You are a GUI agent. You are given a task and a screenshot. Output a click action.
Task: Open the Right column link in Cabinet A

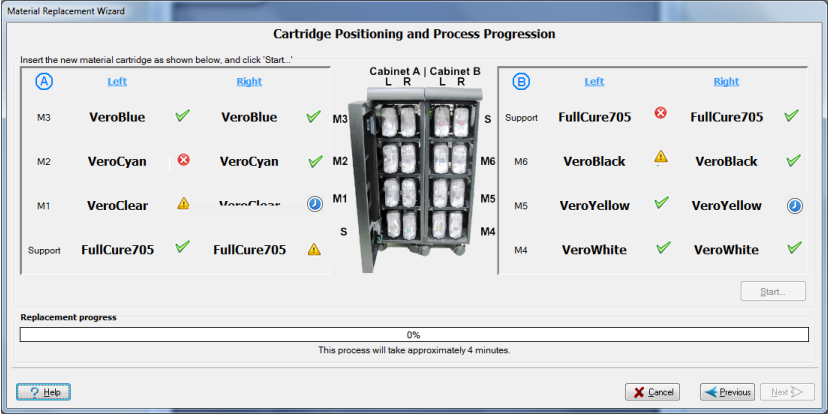coord(249,82)
